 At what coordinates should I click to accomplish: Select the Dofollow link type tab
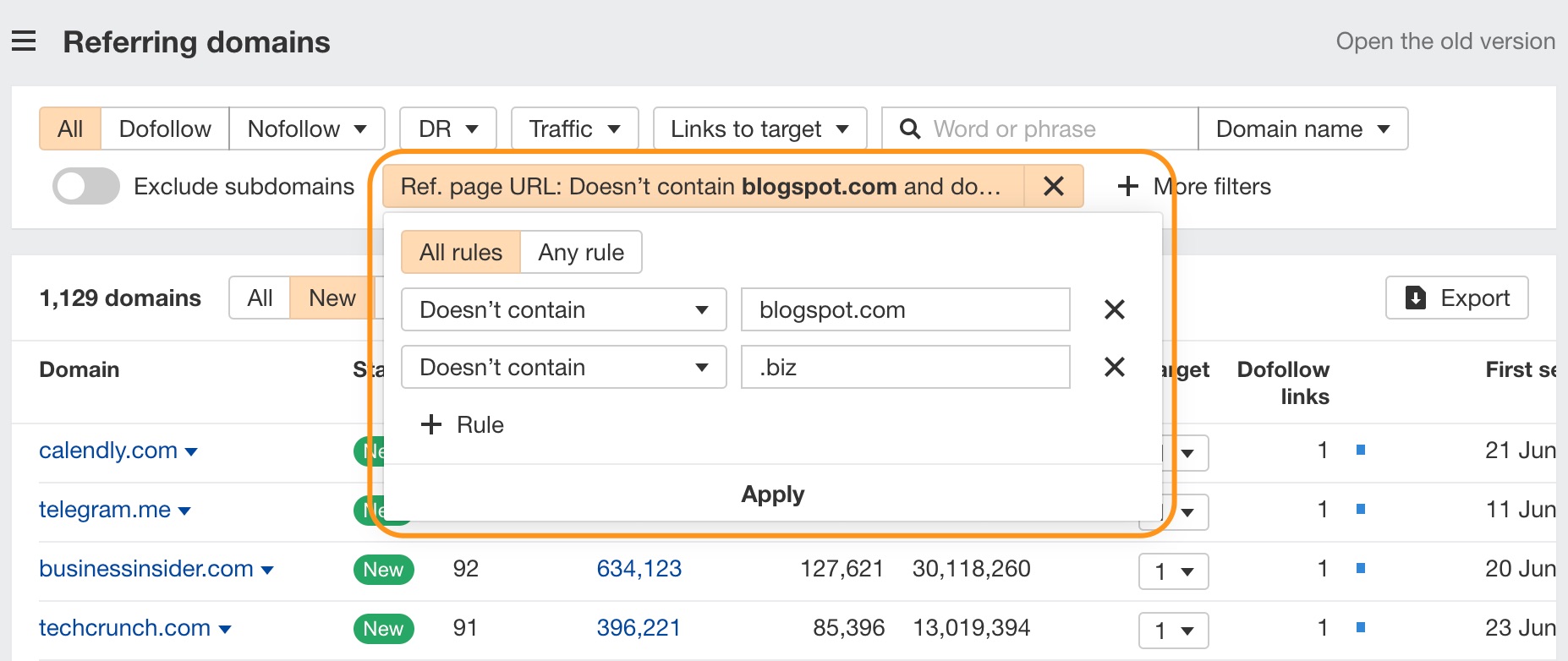(165, 128)
